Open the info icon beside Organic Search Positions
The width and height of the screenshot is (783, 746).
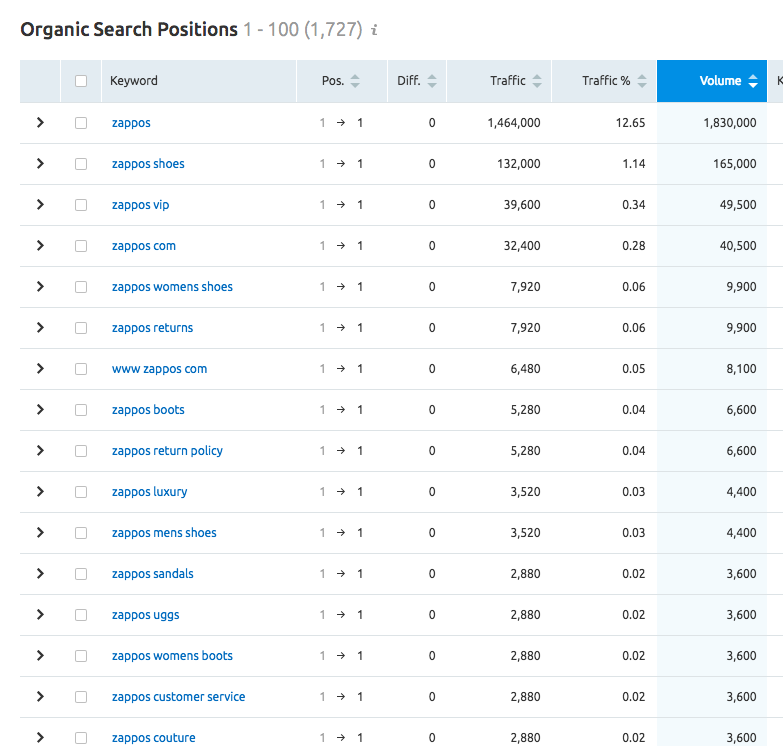(x=375, y=30)
